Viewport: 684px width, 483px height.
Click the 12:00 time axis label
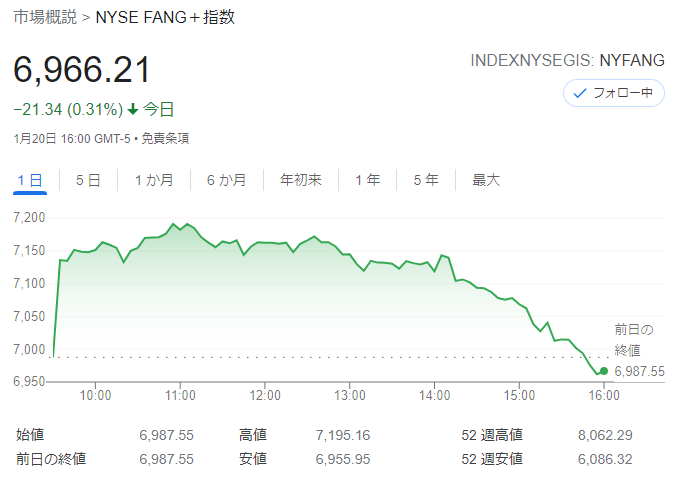coord(265,395)
